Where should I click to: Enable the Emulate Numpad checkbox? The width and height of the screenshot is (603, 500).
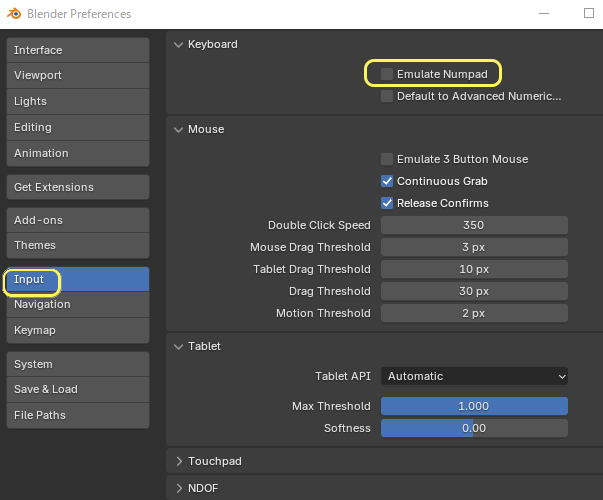pyautogui.click(x=387, y=74)
